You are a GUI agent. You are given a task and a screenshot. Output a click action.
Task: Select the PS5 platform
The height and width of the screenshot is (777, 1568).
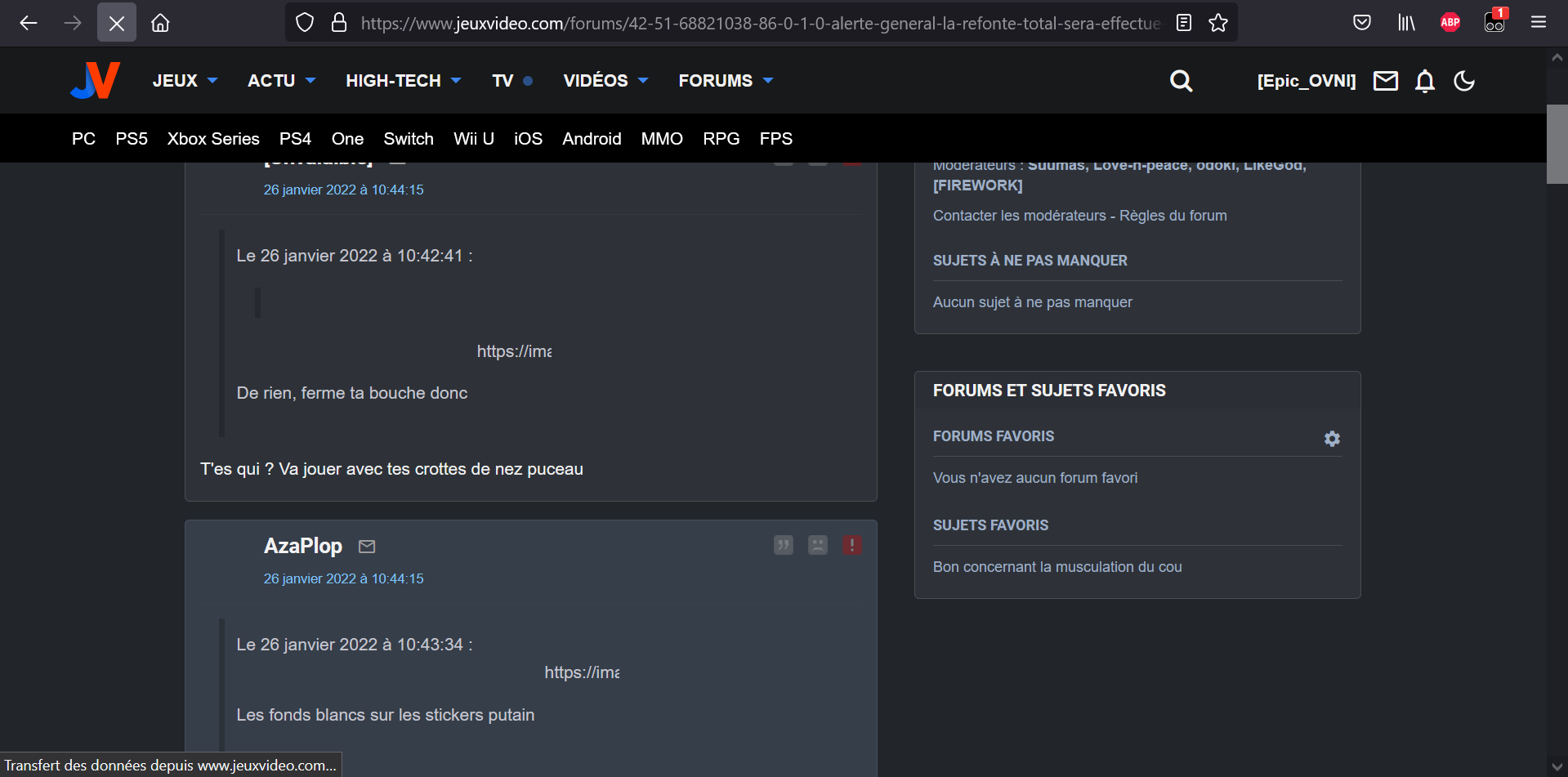[132, 139]
